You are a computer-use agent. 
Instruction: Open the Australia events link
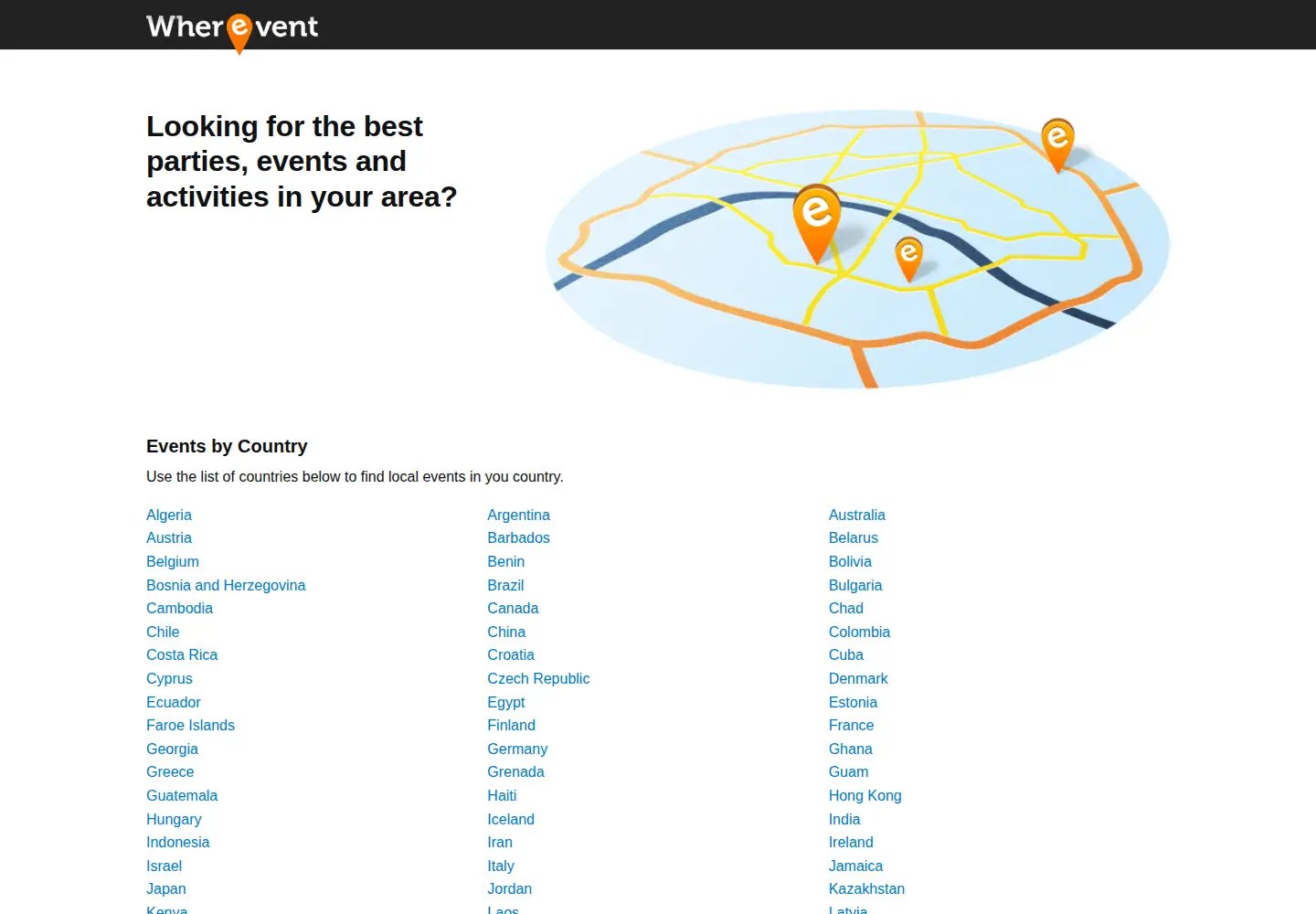pyautogui.click(x=856, y=515)
